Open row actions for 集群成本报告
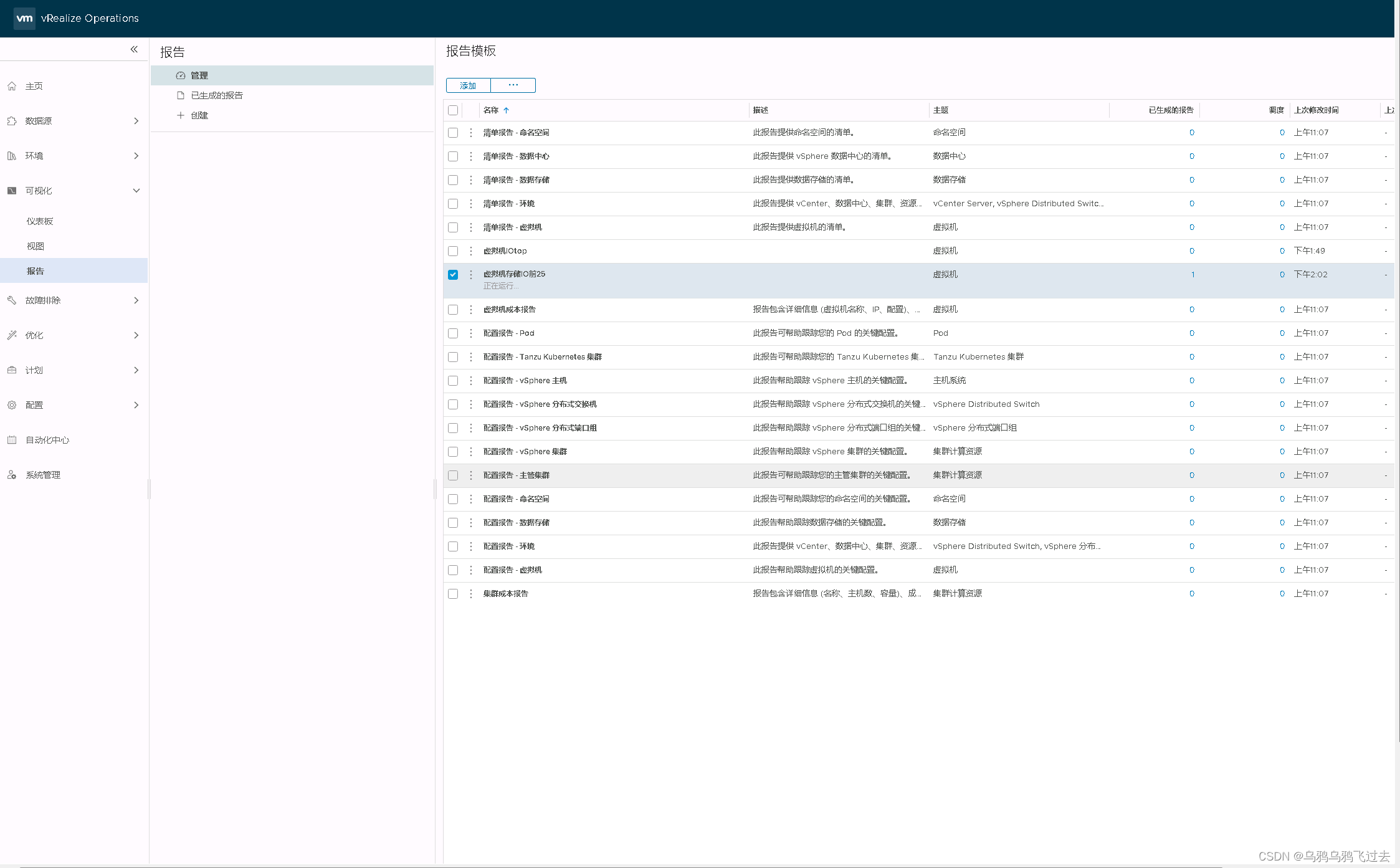Viewport: 1400px width, 868px height. [471, 594]
